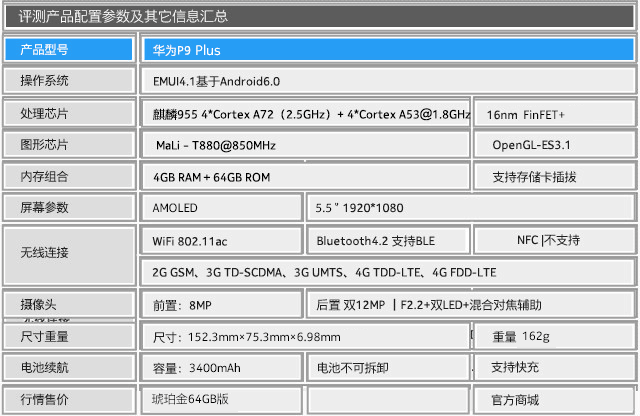This screenshot has height=416, width=640.
Task: Select the 麒麟955 Cortex A72 processor cell
Action: coord(306,114)
